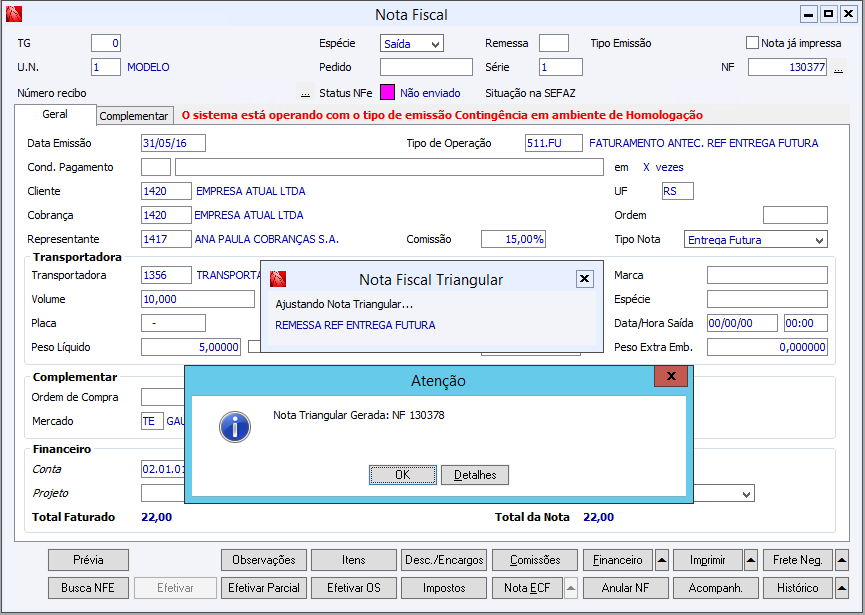Open the Tipo Nota dropdown showing Entrega Futura

click(x=755, y=239)
